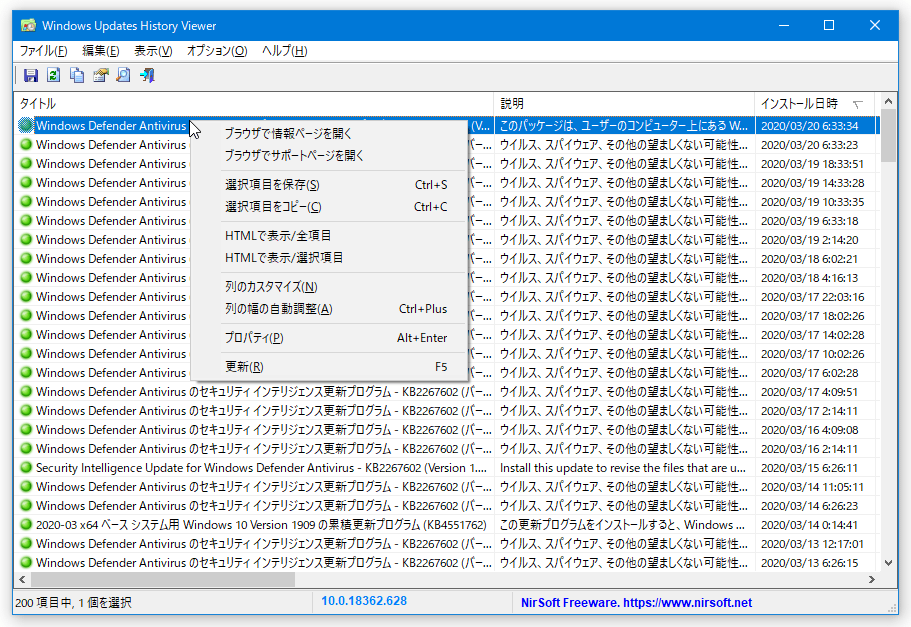The image size is (911, 627).
Task: Open the 表示(V) menu
Action: point(153,51)
